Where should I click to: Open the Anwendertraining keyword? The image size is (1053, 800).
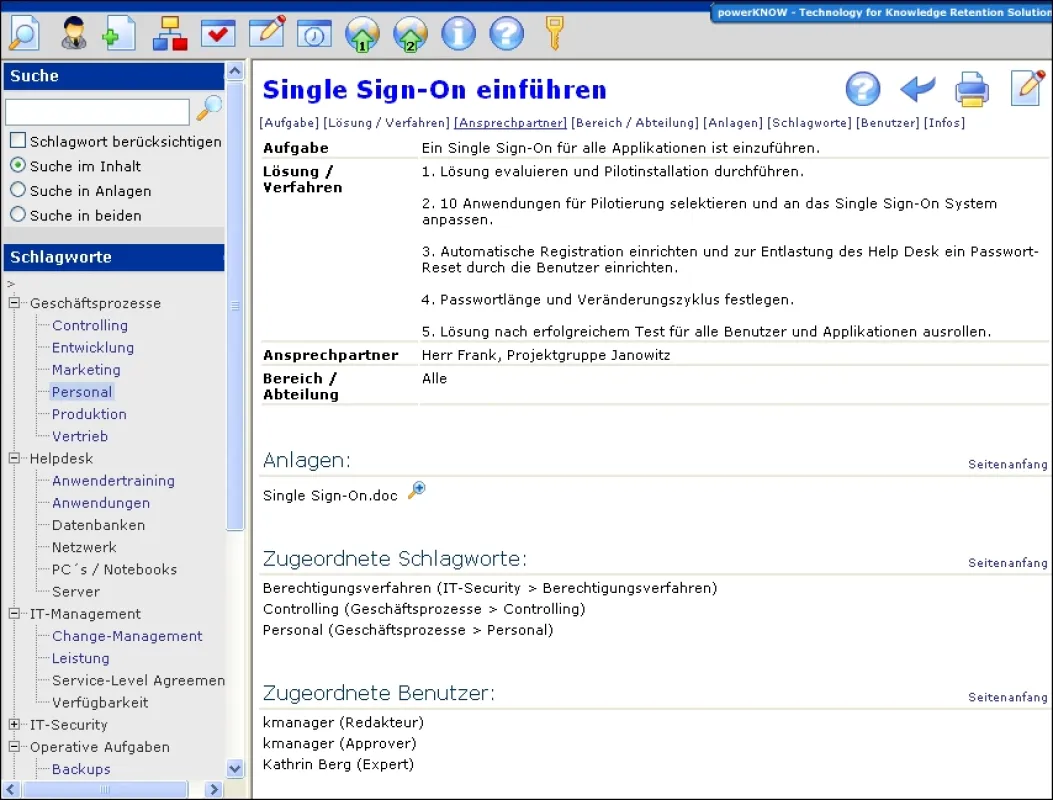click(x=113, y=480)
